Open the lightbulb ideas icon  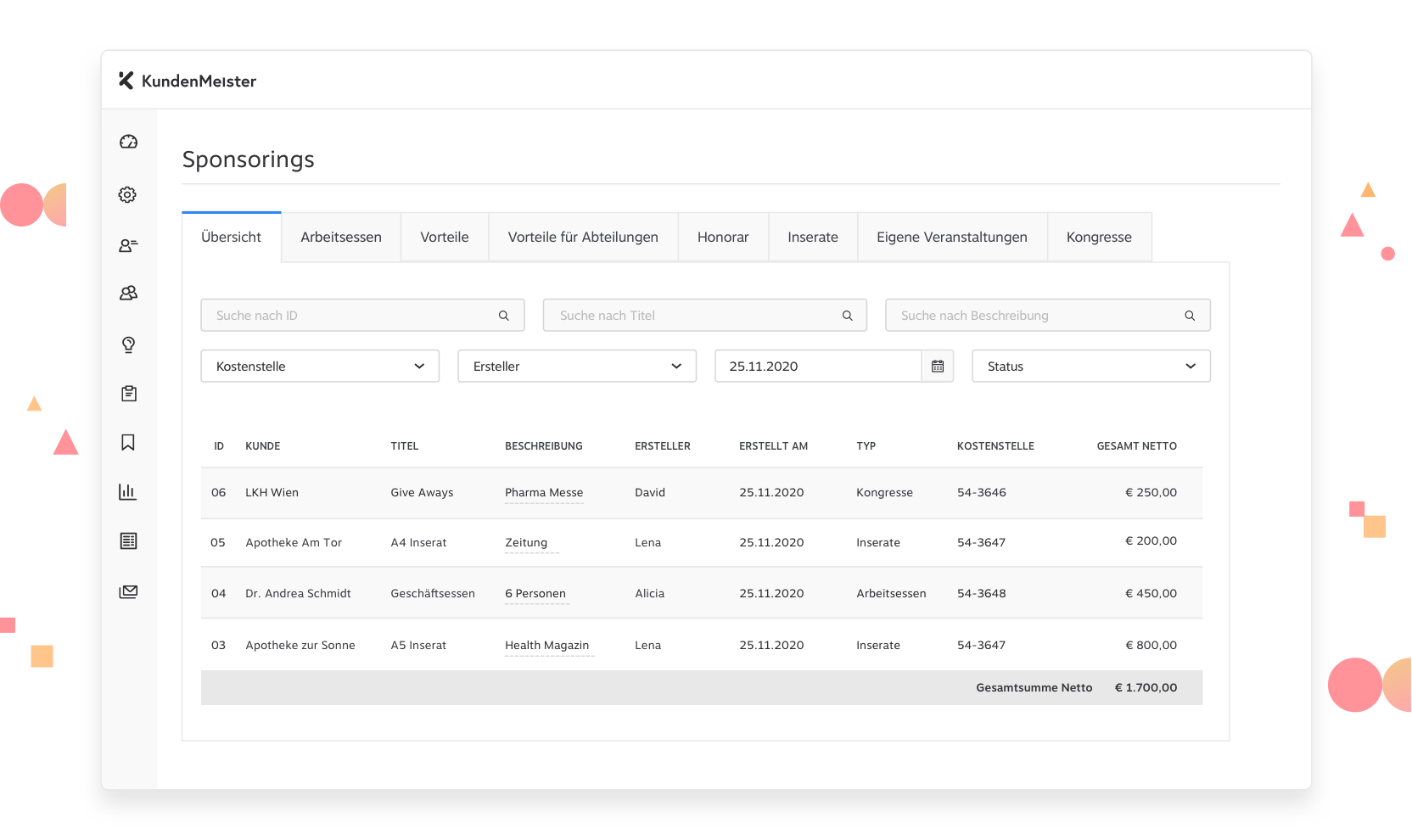pos(128,344)
